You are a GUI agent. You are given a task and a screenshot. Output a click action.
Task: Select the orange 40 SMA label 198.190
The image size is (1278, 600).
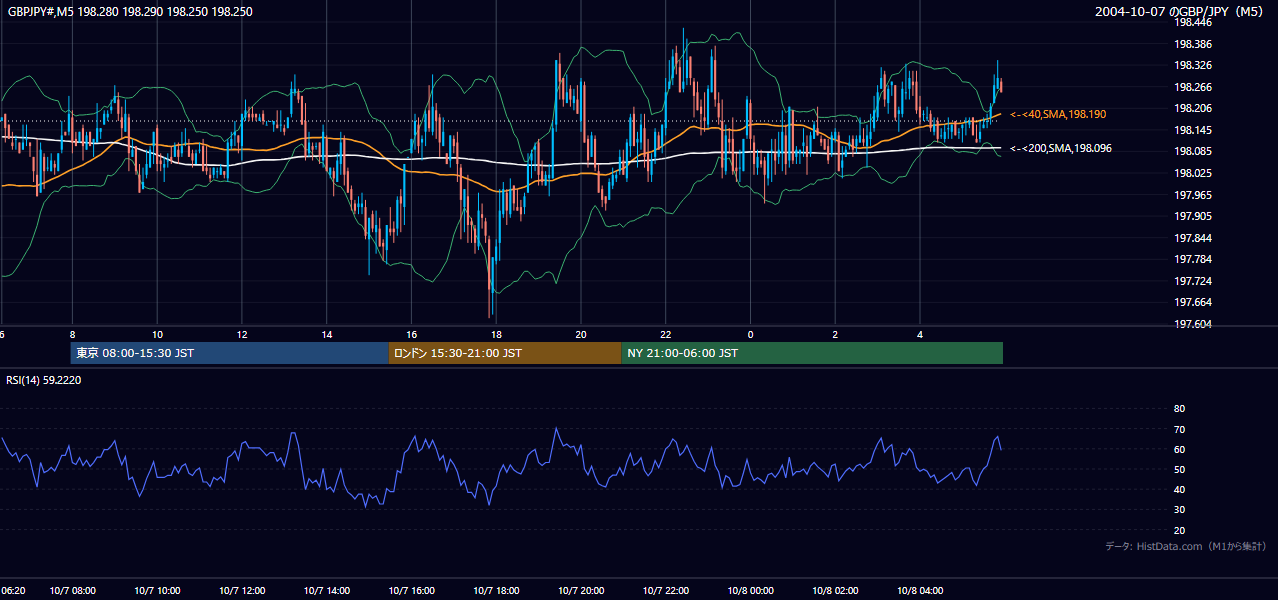click(x=1058, y=115)
